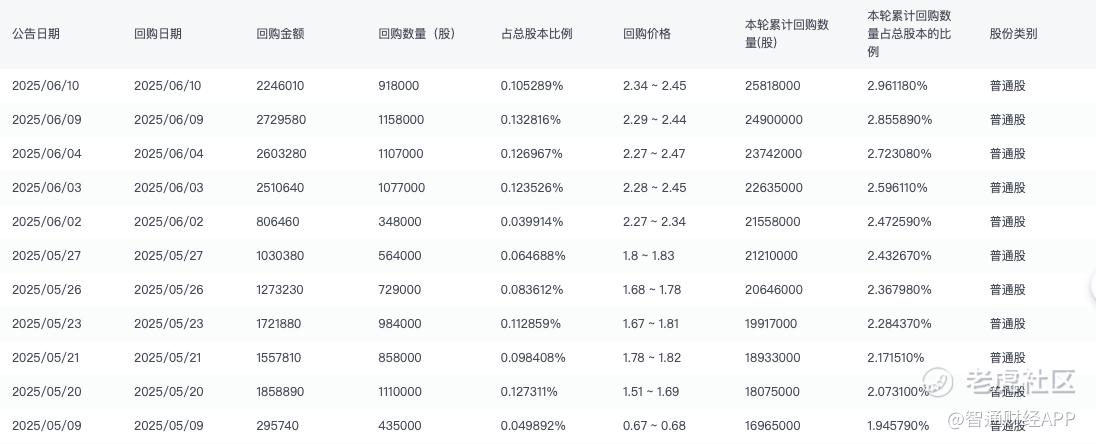Click the @智通财经APP watermark text
1096x444 pixels.
click(1012, 420)
